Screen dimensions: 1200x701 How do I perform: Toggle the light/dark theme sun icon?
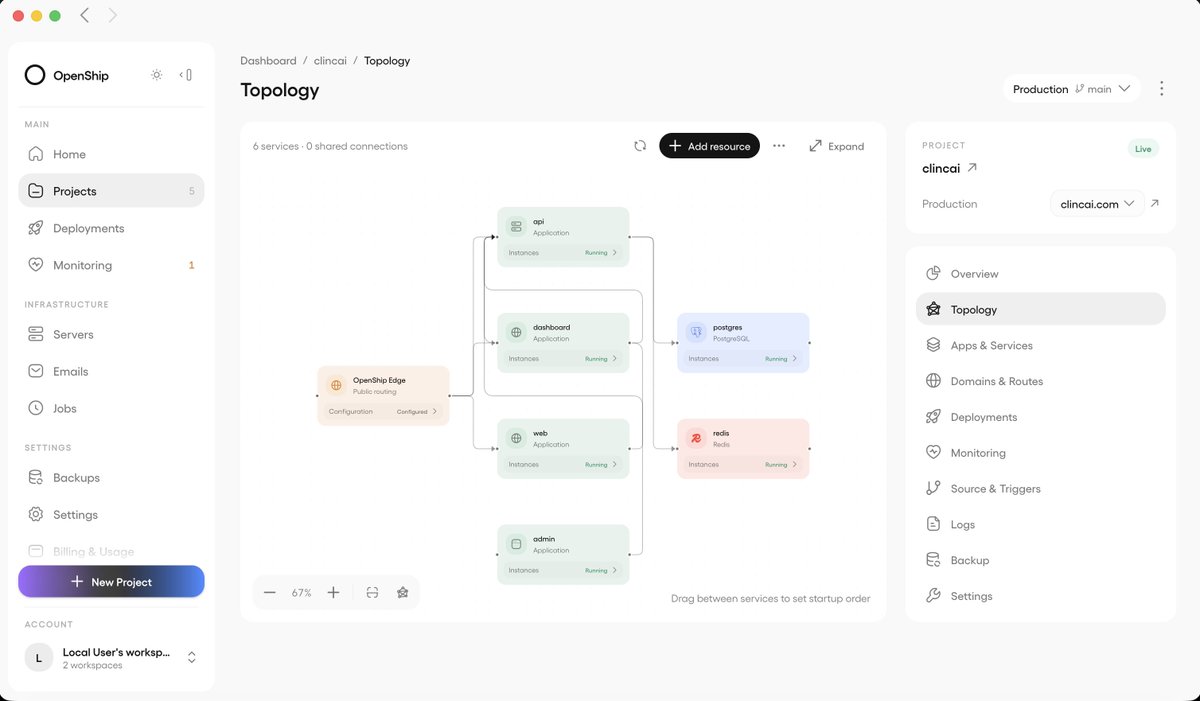coord(156,75)
